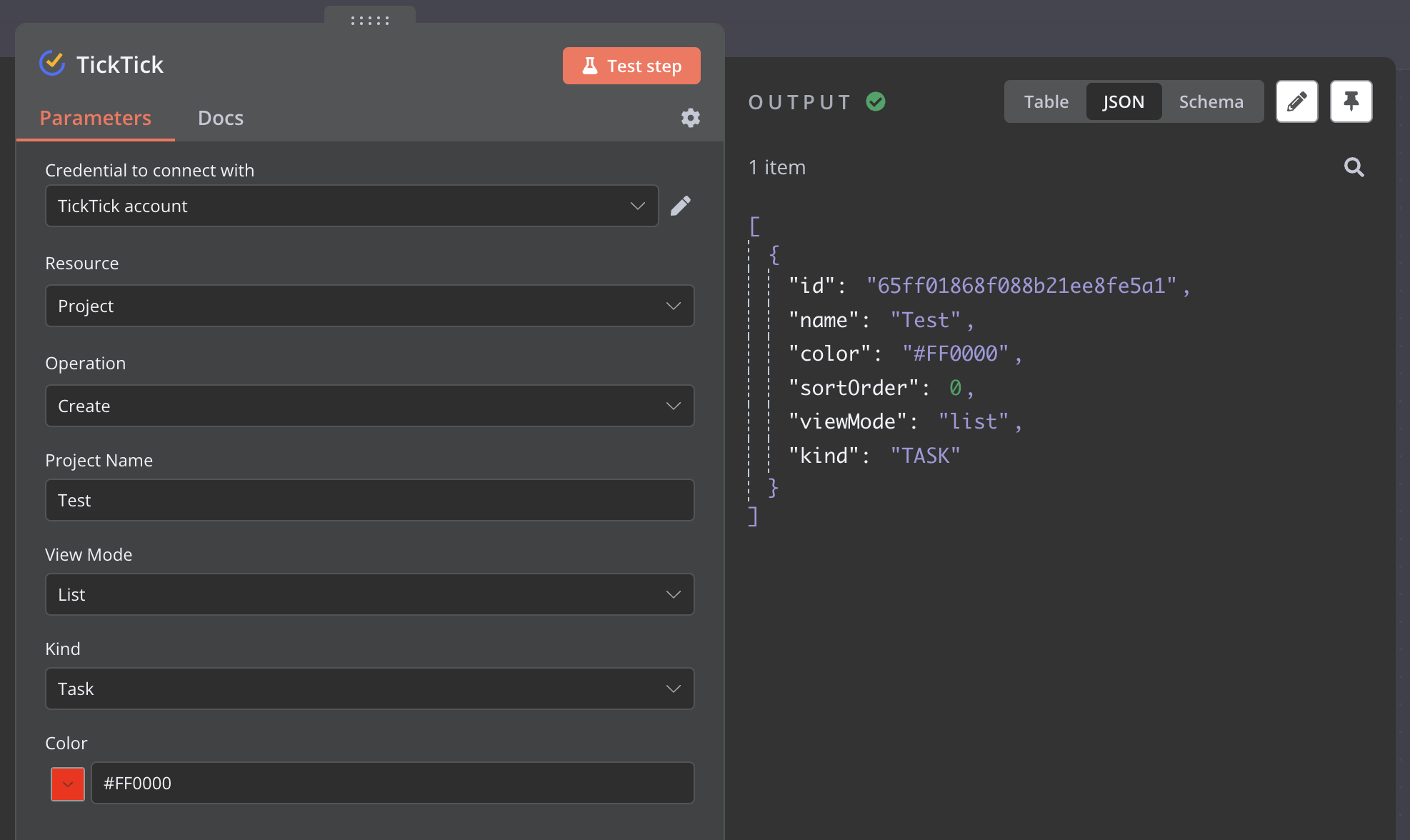Search the output items

click(x=1354, y=167)
